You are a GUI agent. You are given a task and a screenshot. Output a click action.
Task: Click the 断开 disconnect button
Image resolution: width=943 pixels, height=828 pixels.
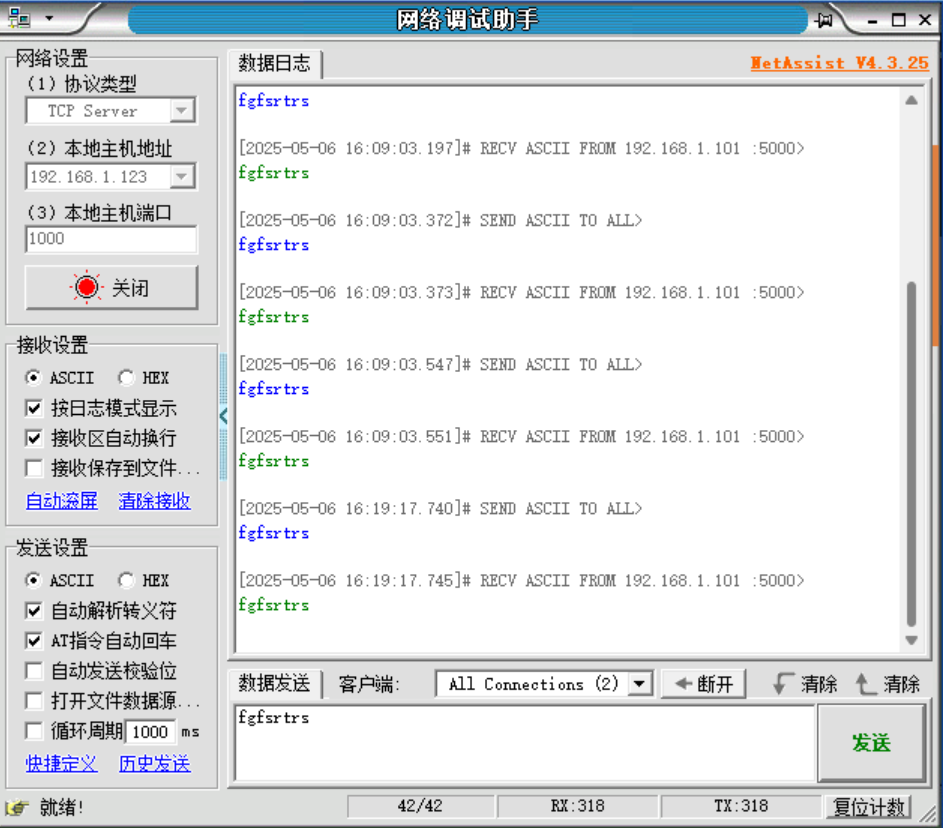click(704, 684)
